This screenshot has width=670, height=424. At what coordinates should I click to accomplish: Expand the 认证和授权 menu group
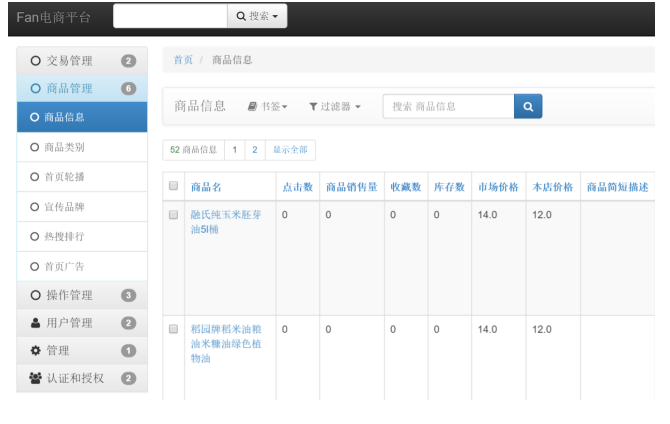(82, 378)
